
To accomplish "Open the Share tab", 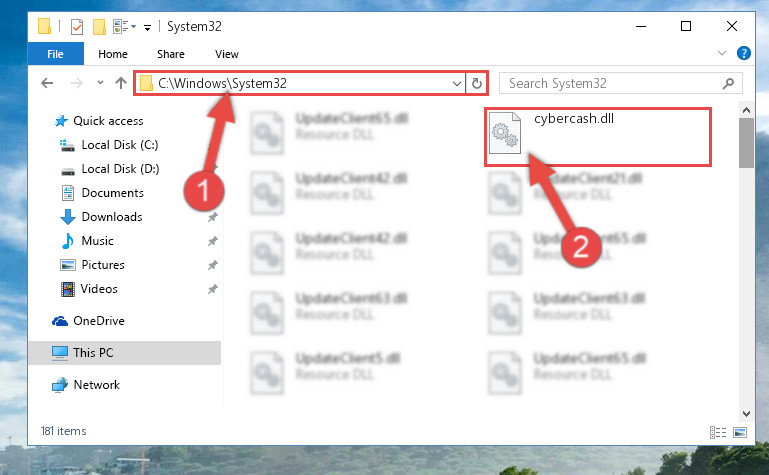I will (171, 54).
